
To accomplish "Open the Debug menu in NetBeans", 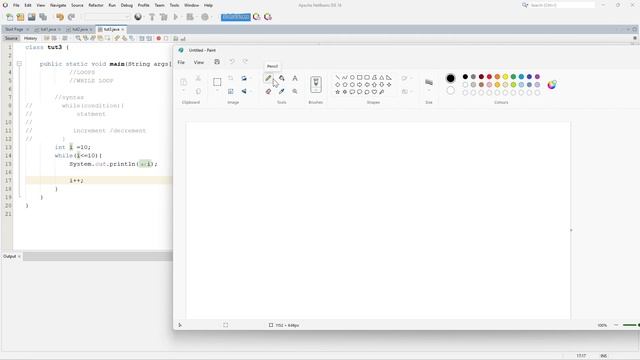I will [127, 5].
